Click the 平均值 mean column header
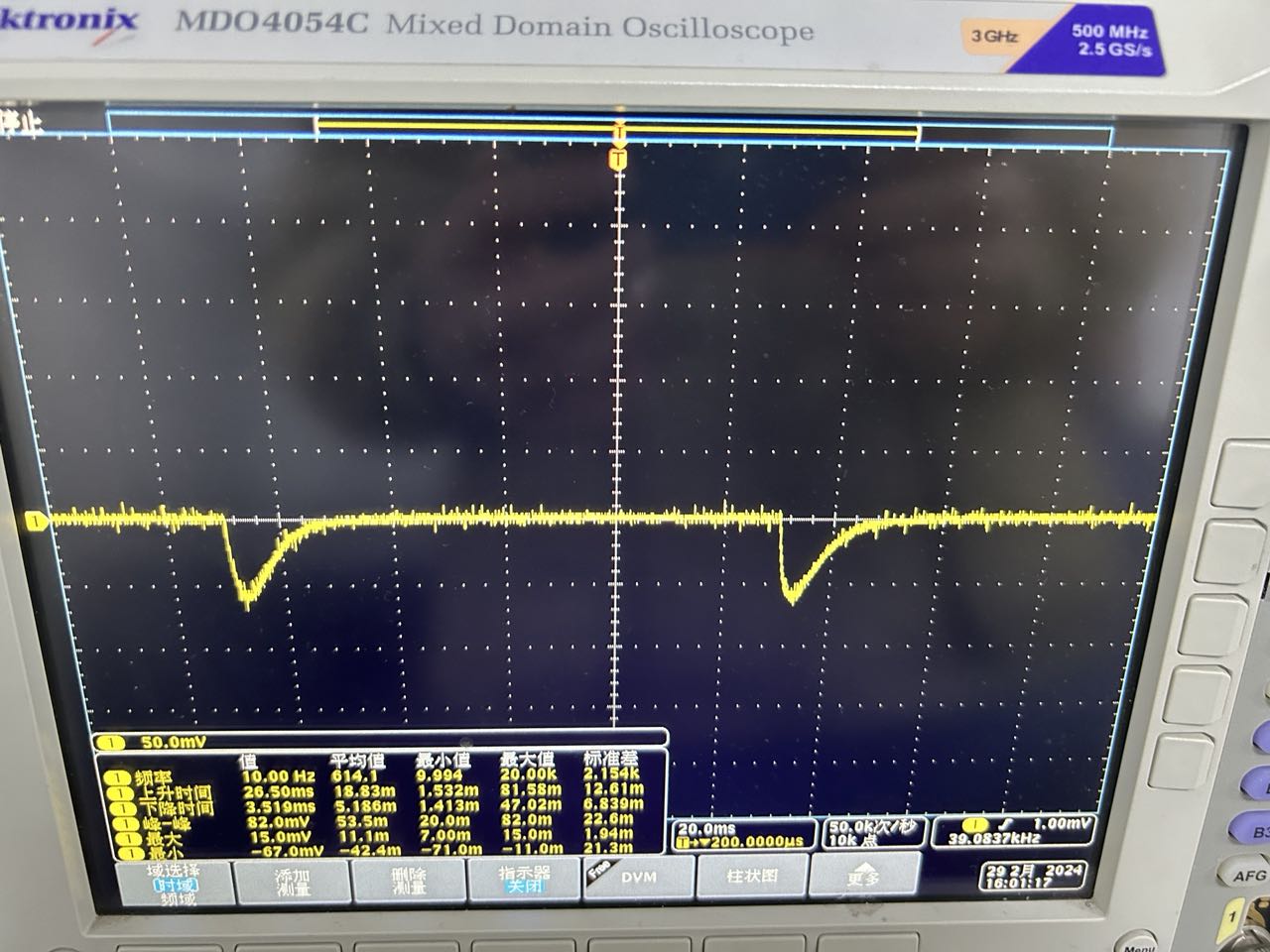Image resolution: width=1270 pixels, height=952 pixels. click(355, 761)
